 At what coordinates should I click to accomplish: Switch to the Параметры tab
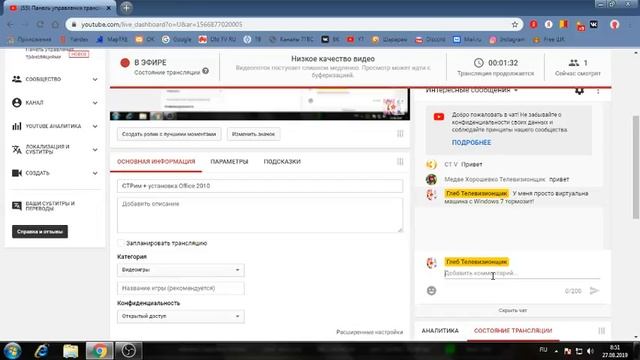[229, 162]
